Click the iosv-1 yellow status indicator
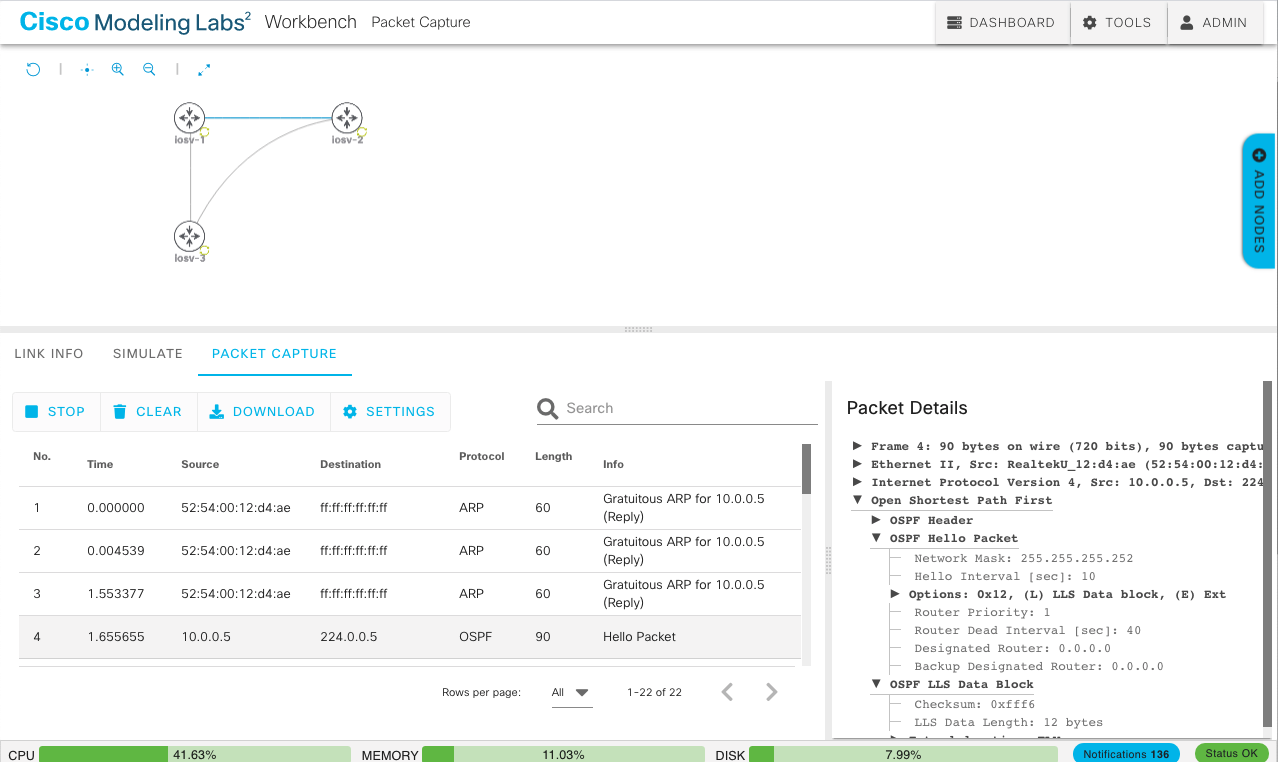 pyautogui.click(x=204, y=132)
